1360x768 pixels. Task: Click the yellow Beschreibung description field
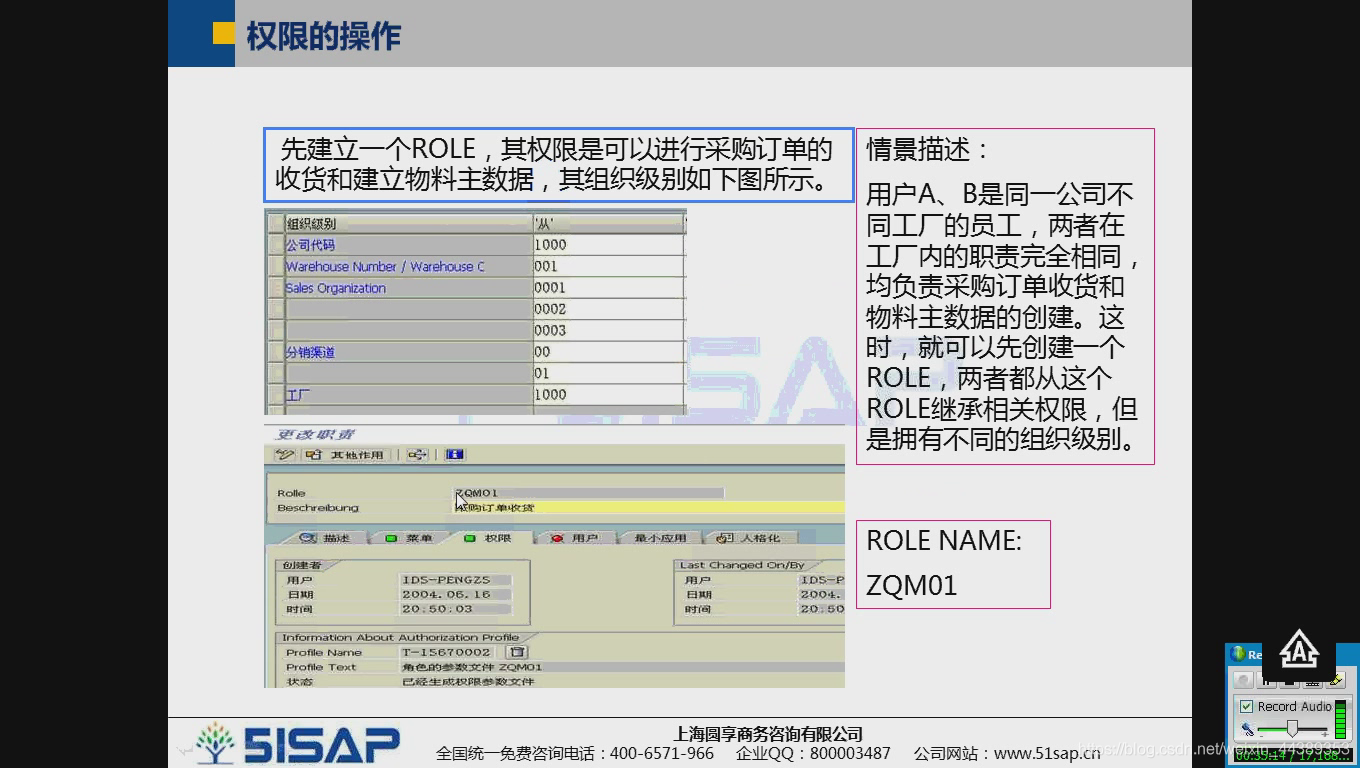pos(648,508)
